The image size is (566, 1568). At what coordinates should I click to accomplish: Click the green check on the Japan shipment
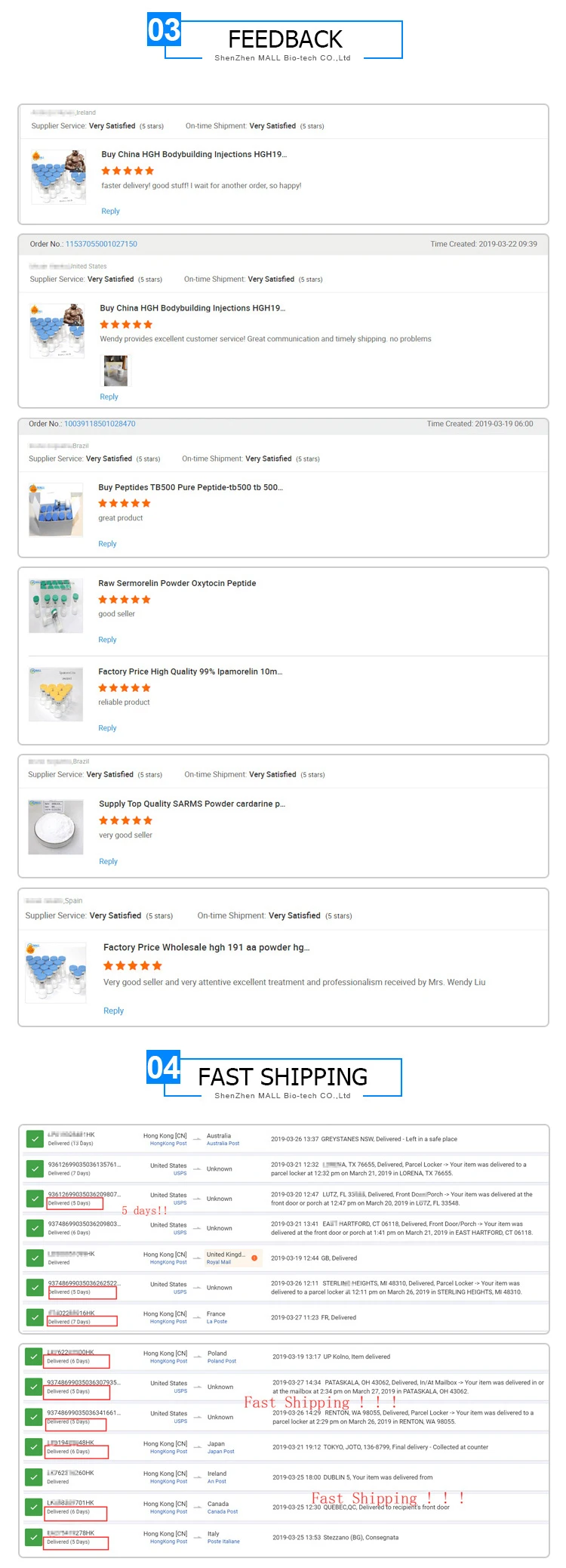[34, 1446]
